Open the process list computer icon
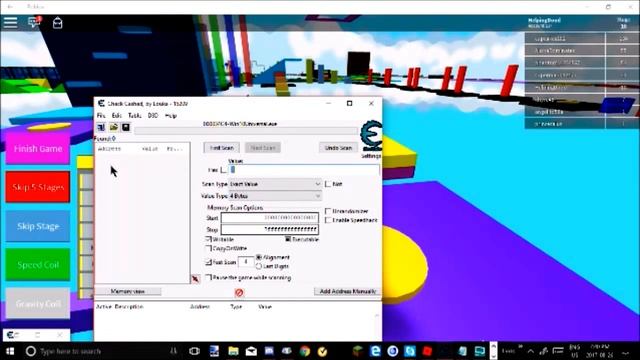This screenshot has width=640, height=360. (x=101, y=127)
